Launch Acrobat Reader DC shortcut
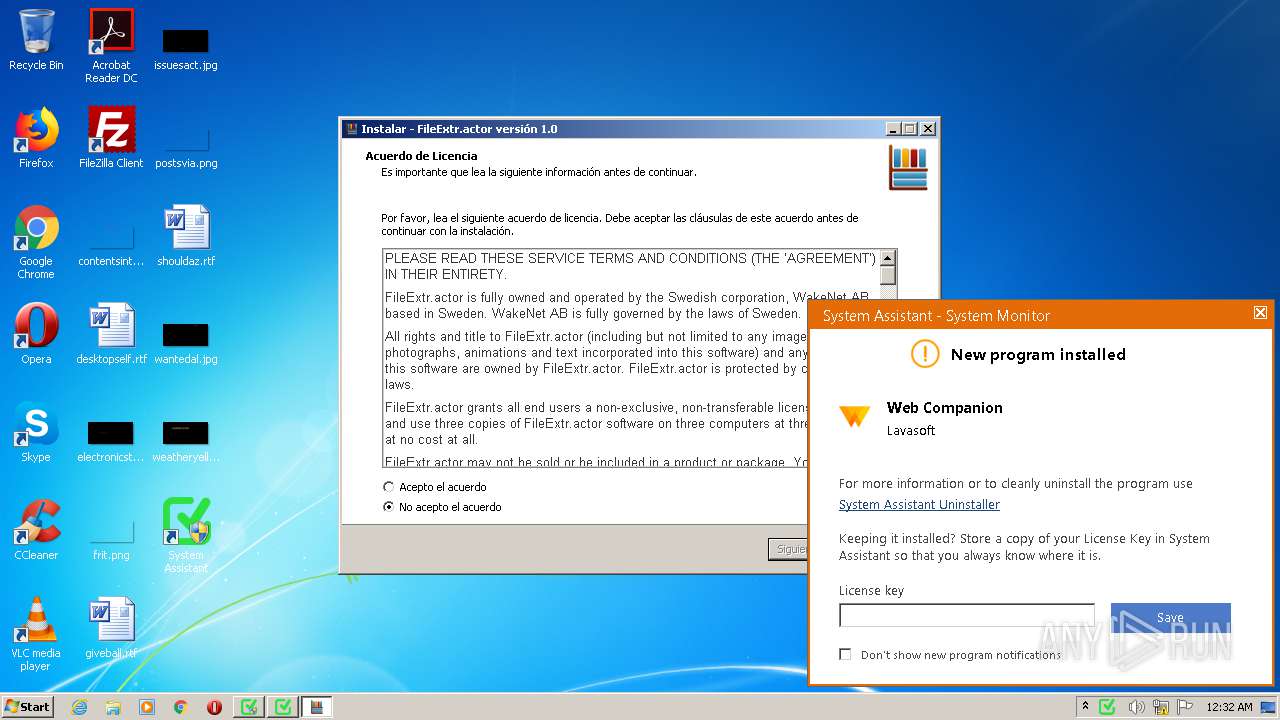Image resolution: width=1280 pixels, height=720 pixels. 111,46
